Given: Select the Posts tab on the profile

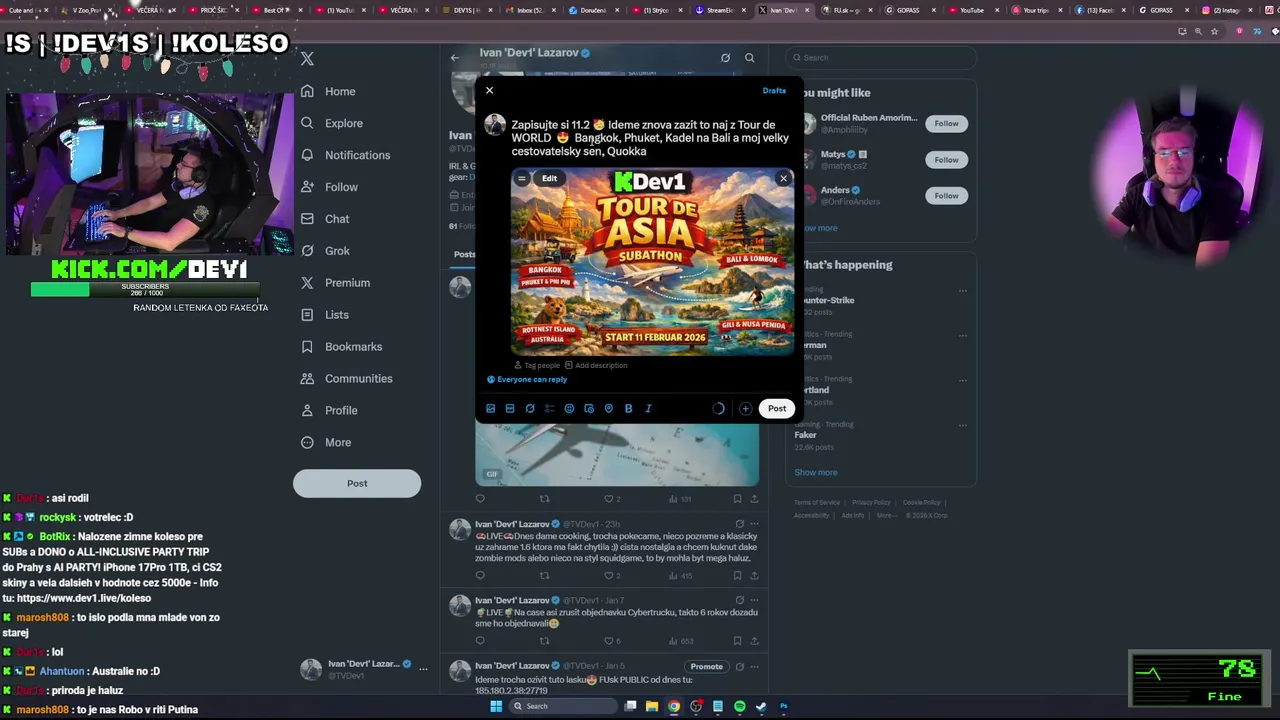Looking at the screenshot, I should (465, 254).
